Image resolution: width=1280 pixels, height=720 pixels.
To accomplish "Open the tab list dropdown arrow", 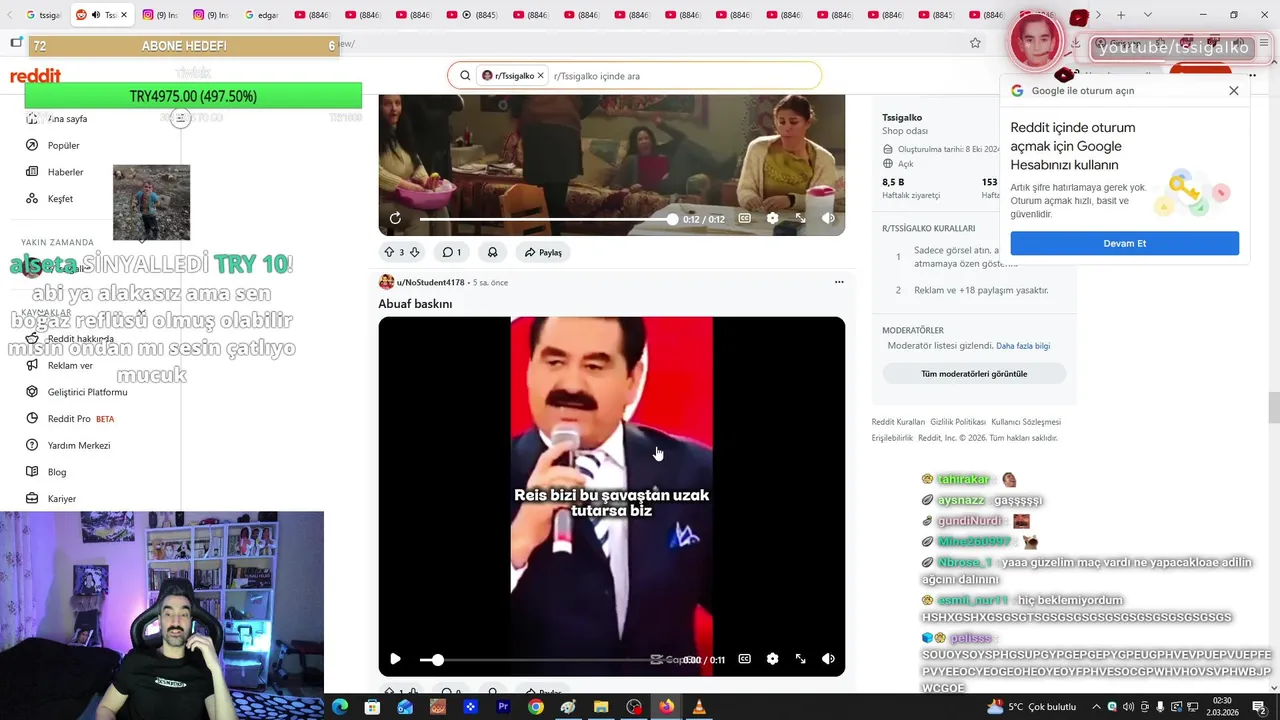I will point(1148,15).
